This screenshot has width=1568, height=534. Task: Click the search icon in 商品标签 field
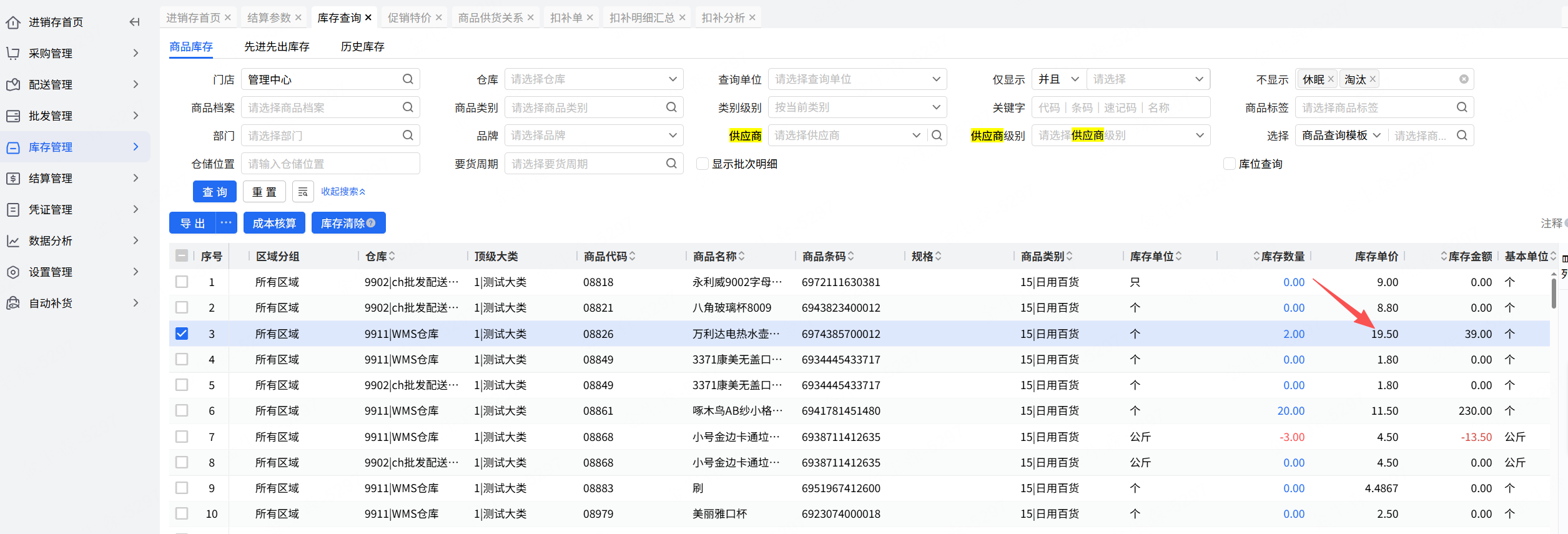pyautogui.click(x=1462, y=107)
